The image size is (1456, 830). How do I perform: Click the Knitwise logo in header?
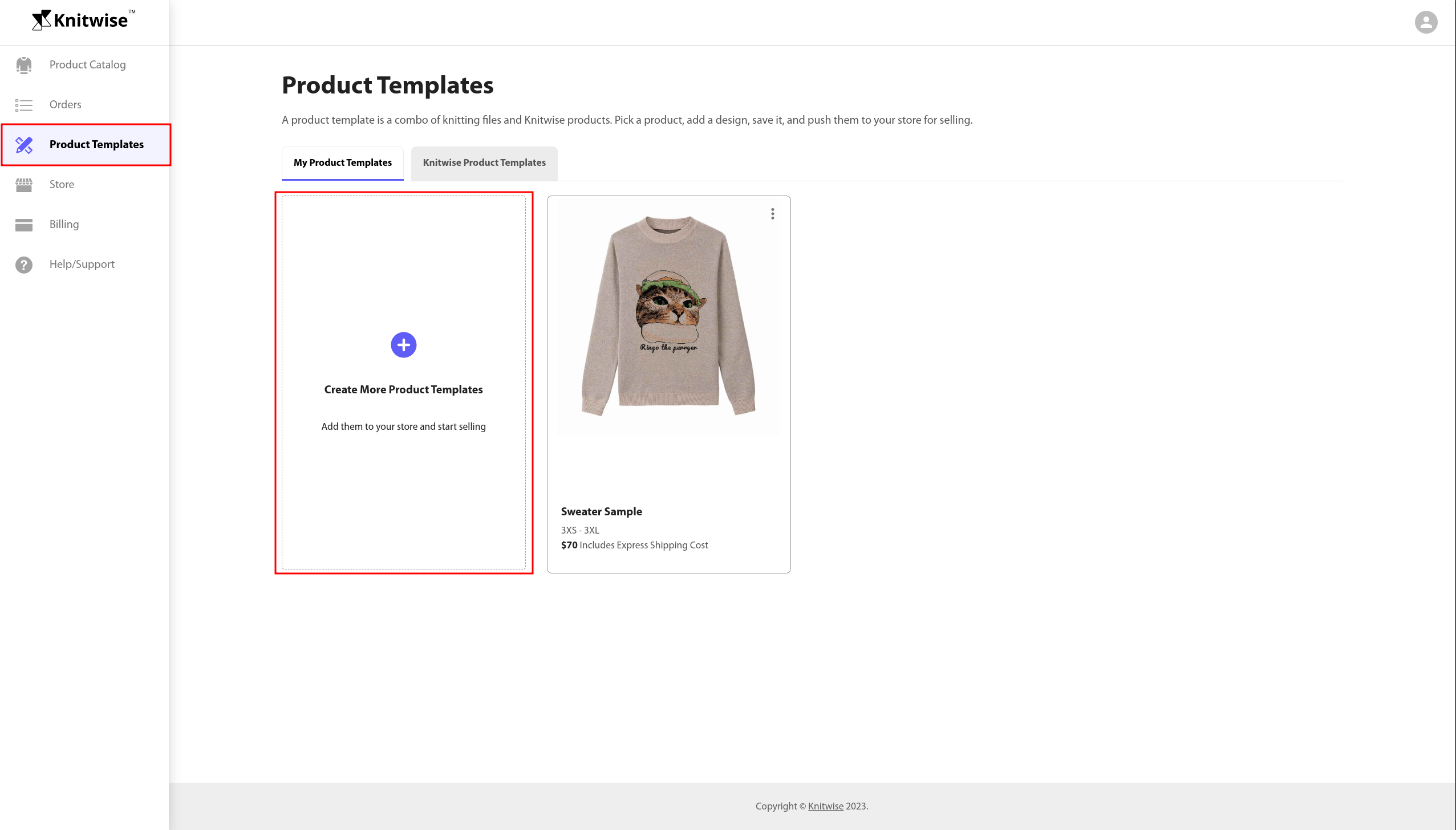83,20
